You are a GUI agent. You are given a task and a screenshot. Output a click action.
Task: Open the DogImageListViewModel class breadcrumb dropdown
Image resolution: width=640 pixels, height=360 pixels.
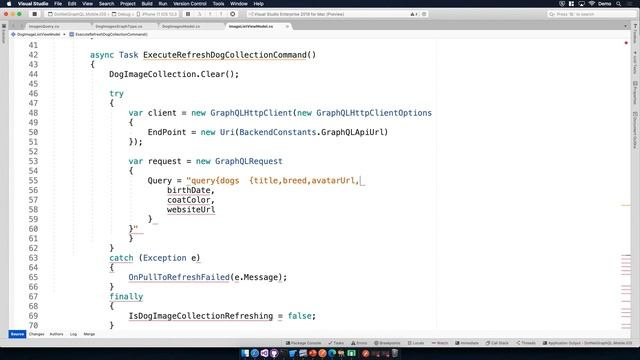[38, 34]
